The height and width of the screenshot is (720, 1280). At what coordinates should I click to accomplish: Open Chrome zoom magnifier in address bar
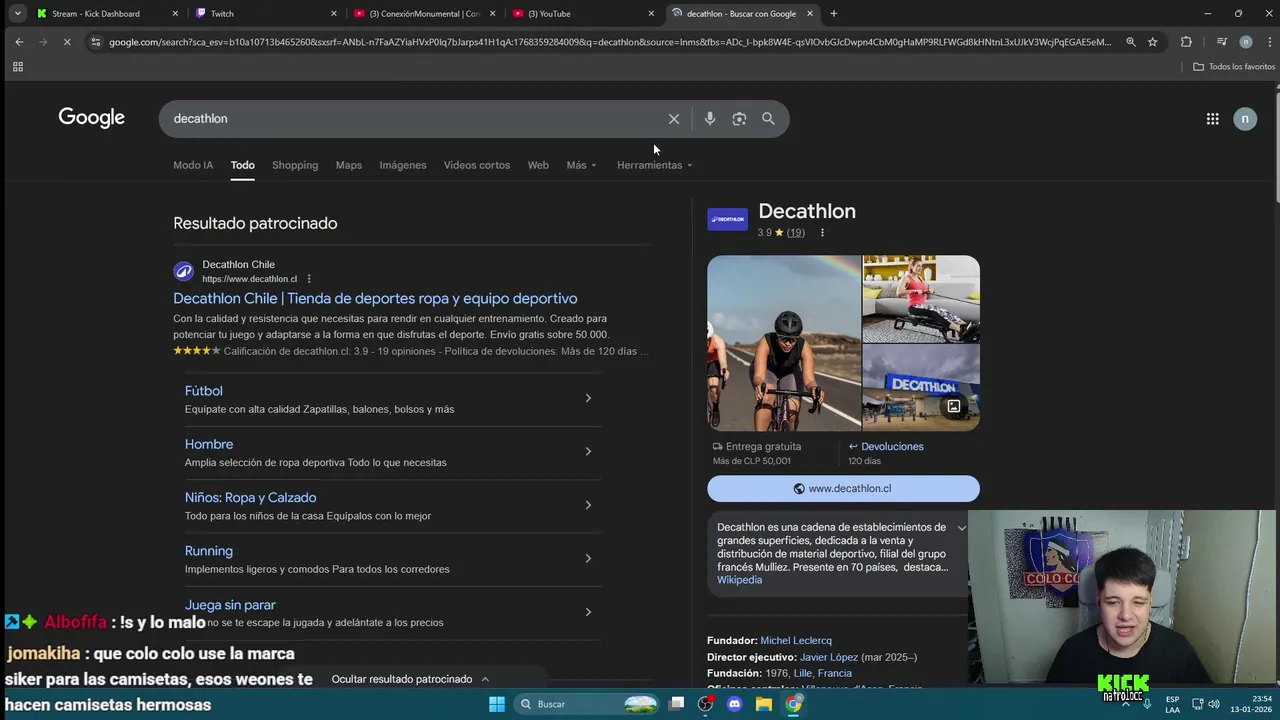point(1131,42)
